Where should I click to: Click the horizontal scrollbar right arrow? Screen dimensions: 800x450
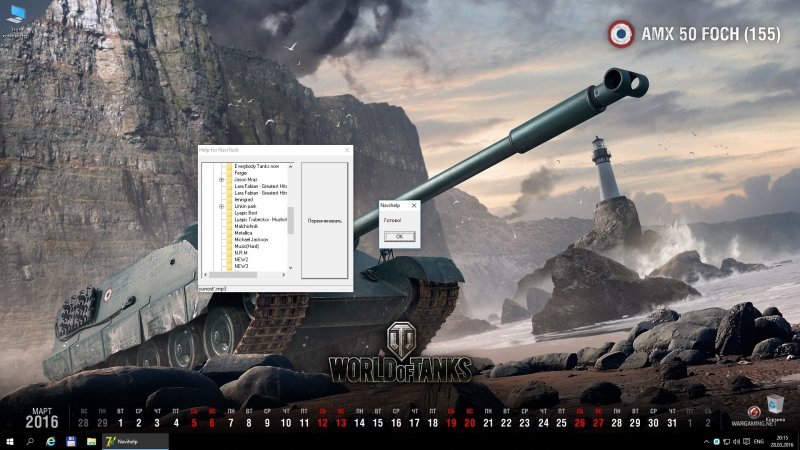(284, 274)
